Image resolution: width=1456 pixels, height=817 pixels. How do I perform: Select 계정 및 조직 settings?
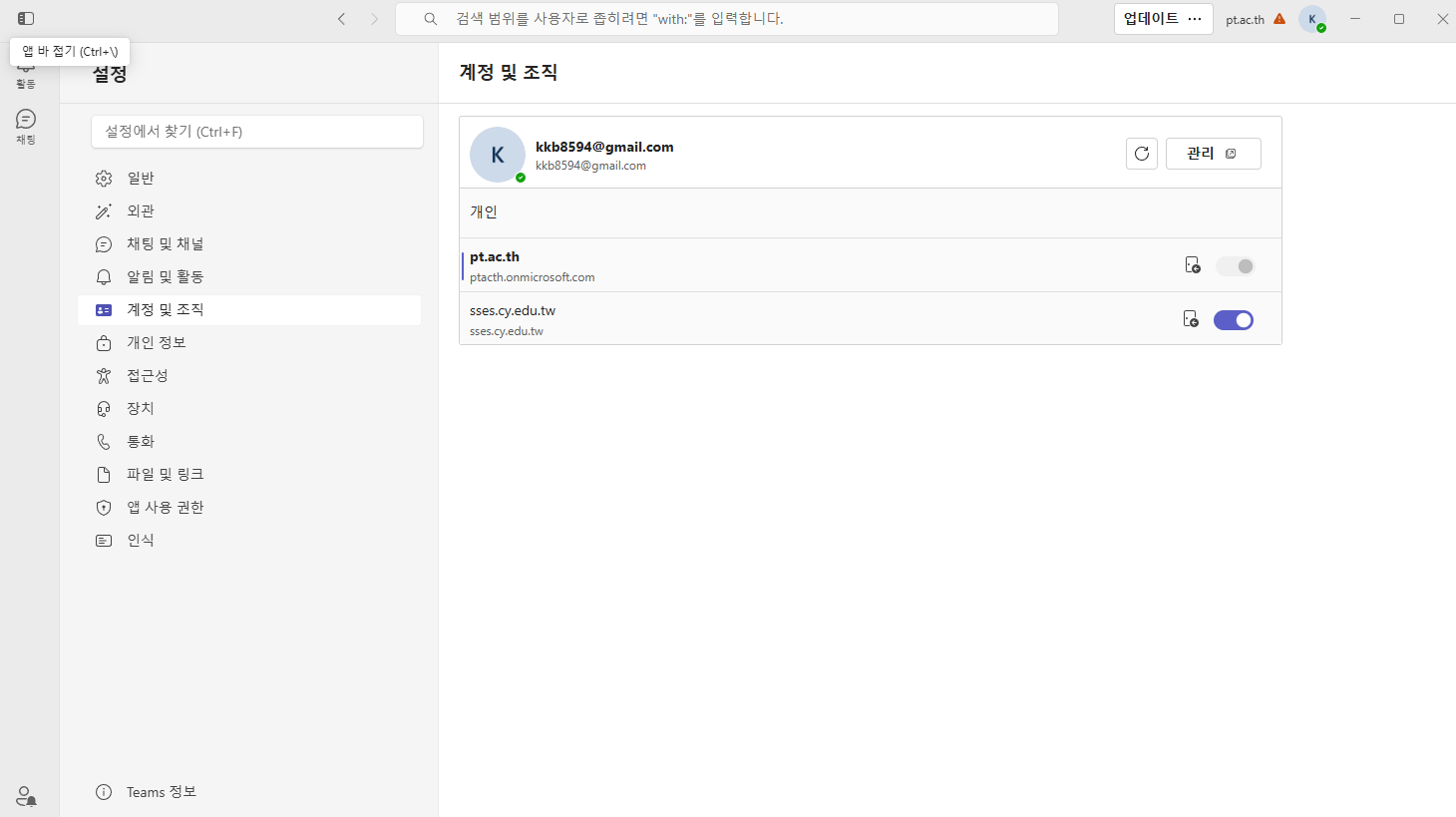coord(249,310)
